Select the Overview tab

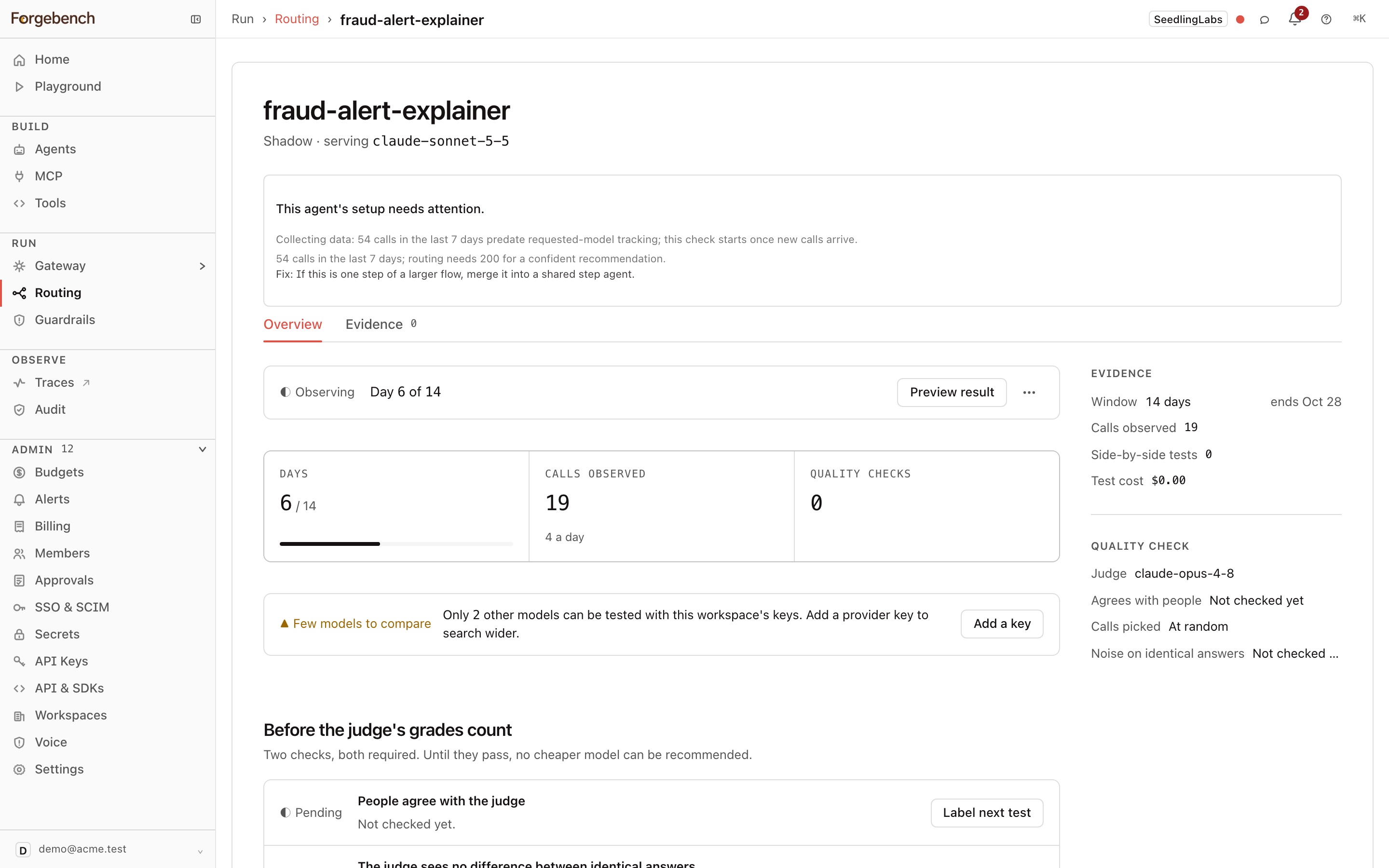coord(293,325)
